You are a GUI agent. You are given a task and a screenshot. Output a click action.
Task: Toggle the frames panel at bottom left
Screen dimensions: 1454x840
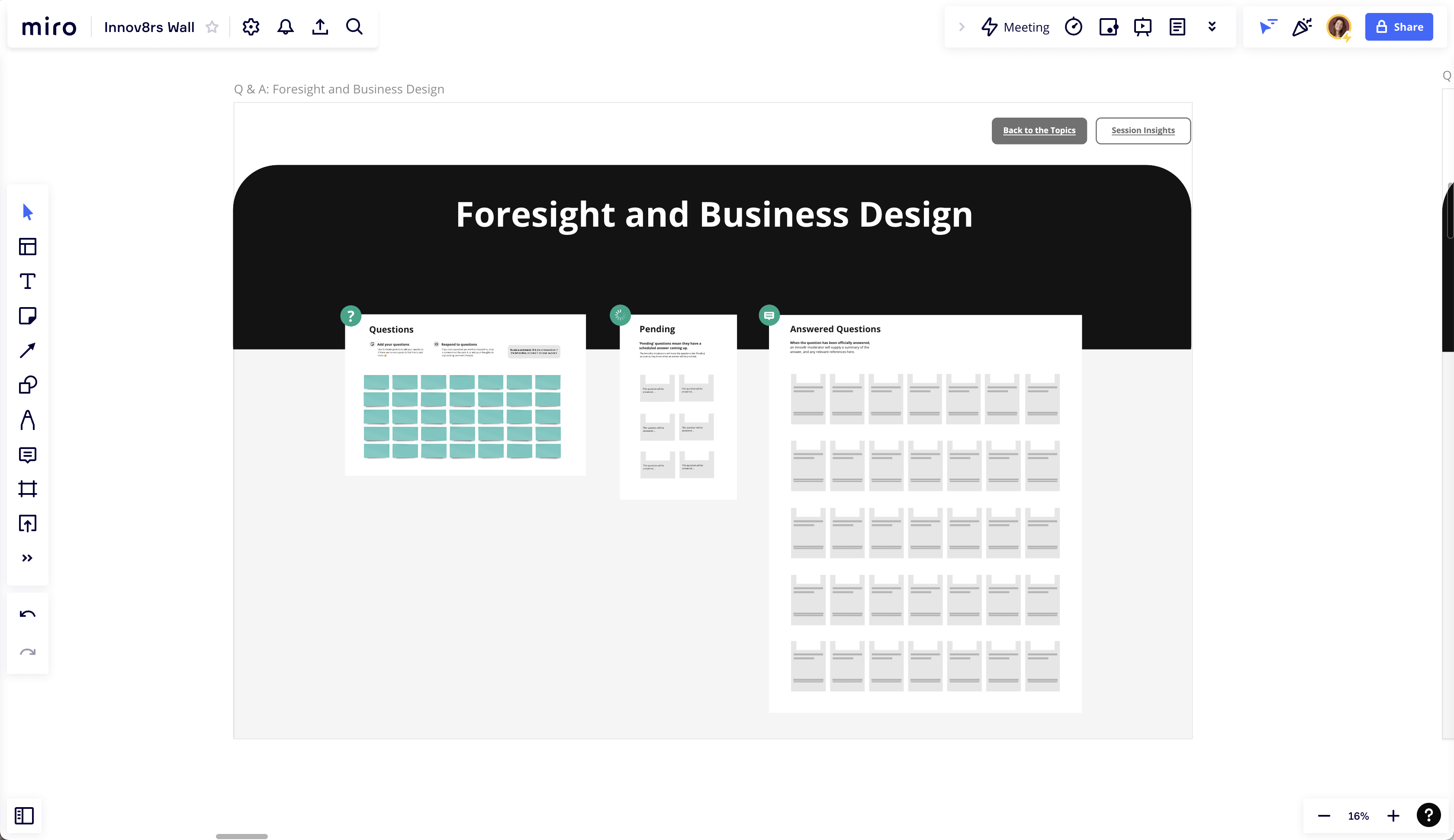[x=24, y=816]
